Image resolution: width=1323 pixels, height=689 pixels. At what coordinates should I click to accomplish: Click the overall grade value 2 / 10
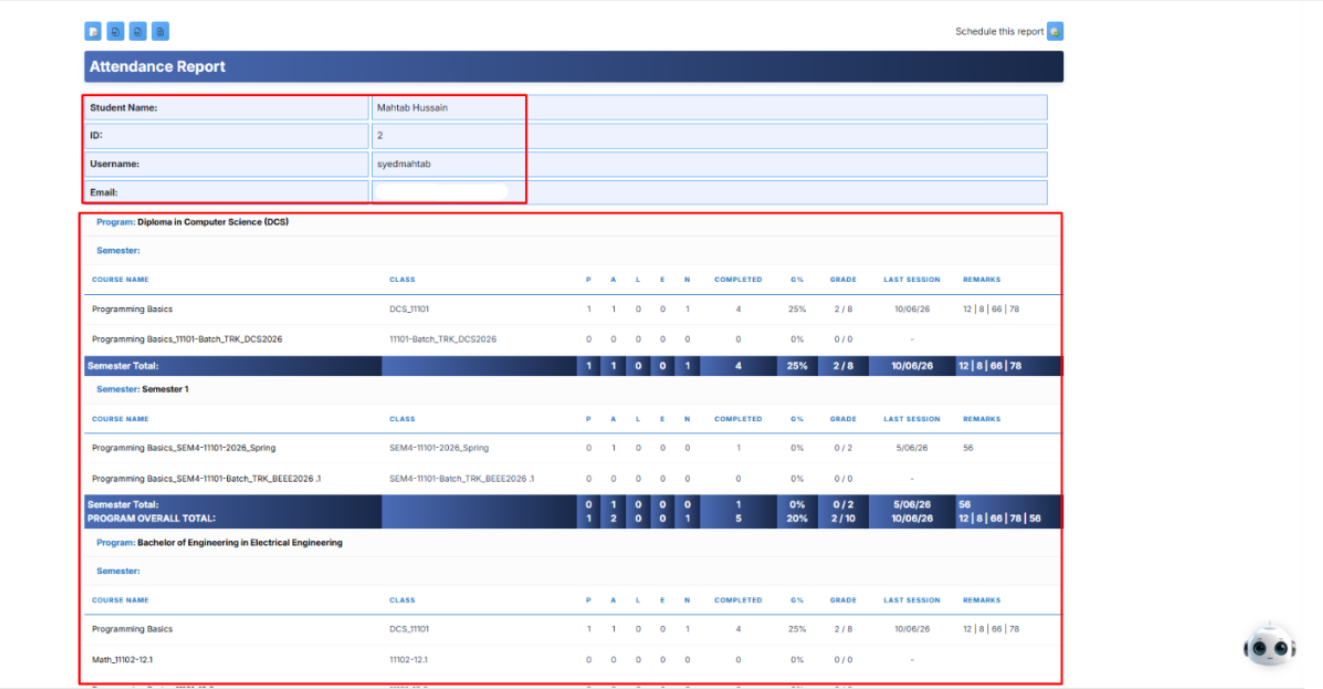pos(843,519)
